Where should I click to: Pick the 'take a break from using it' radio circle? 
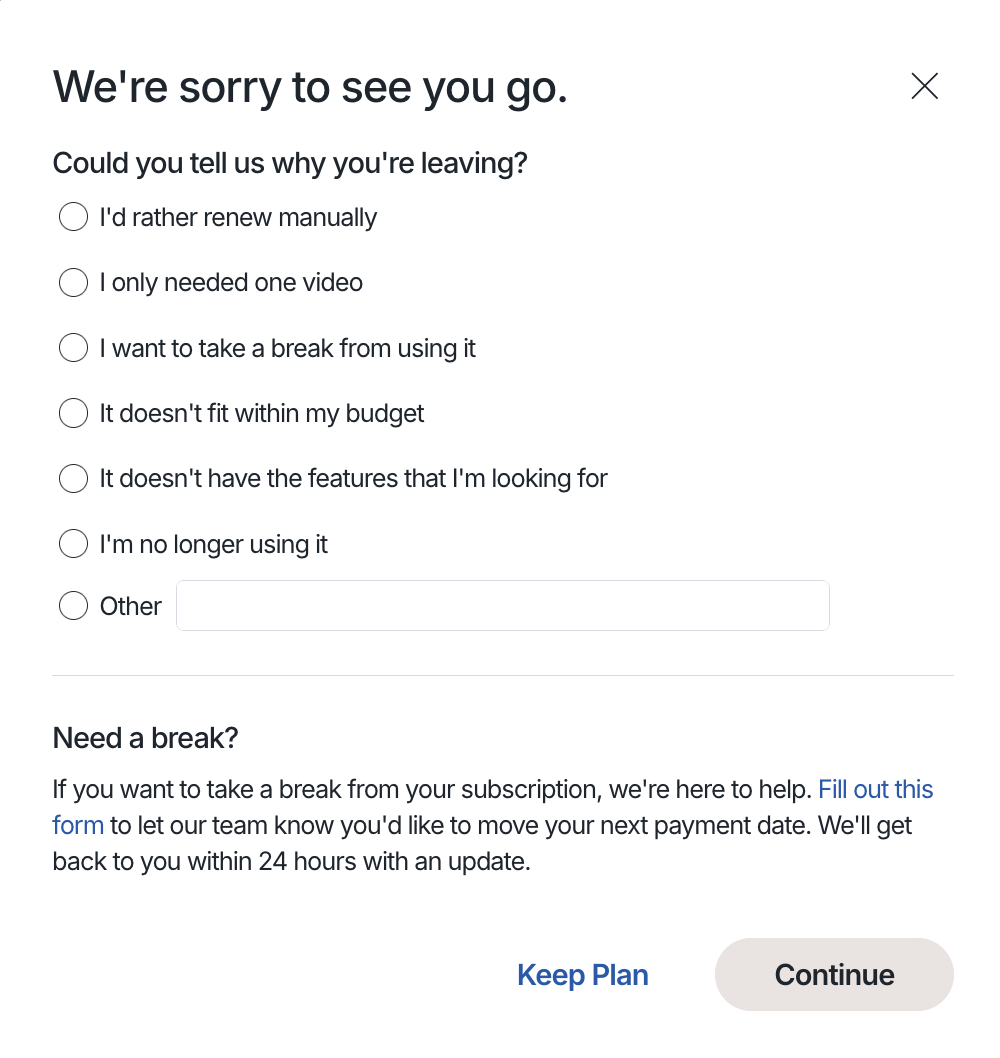click(73, 348)
